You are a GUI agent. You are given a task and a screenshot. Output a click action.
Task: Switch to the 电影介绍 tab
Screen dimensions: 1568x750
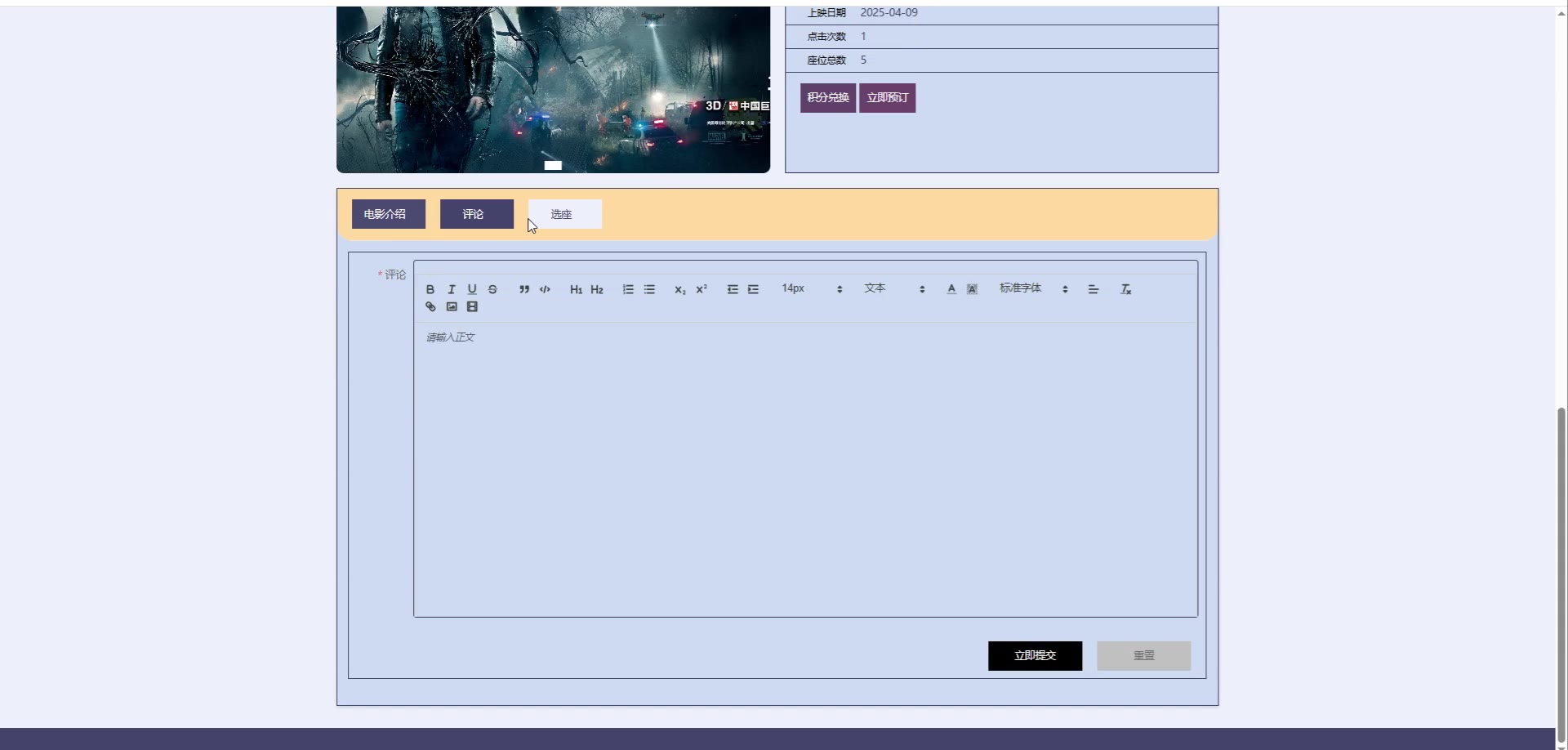point(389,214)
